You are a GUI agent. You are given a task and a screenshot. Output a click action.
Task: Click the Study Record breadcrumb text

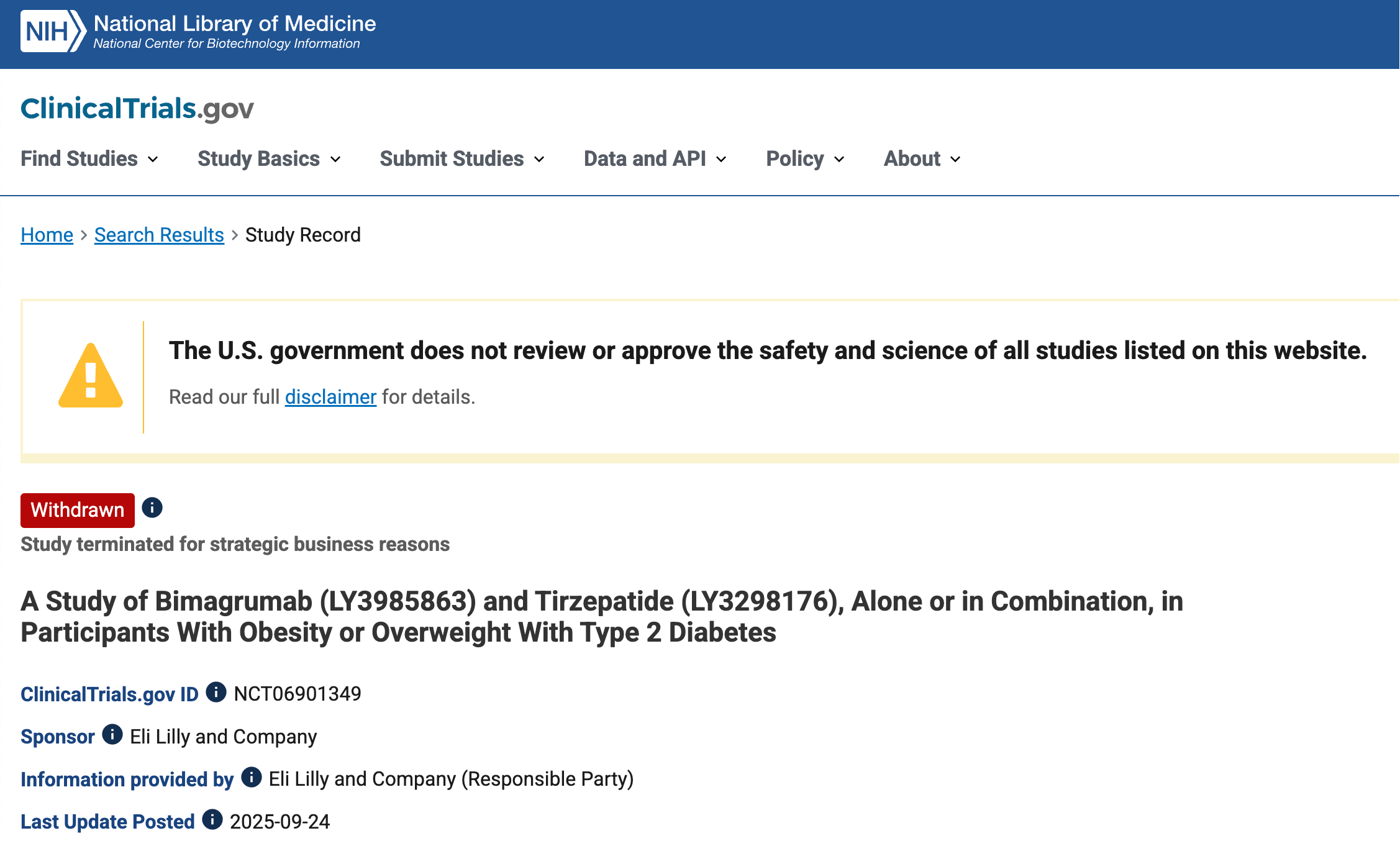pyautogui.click(x=303, y=235)
